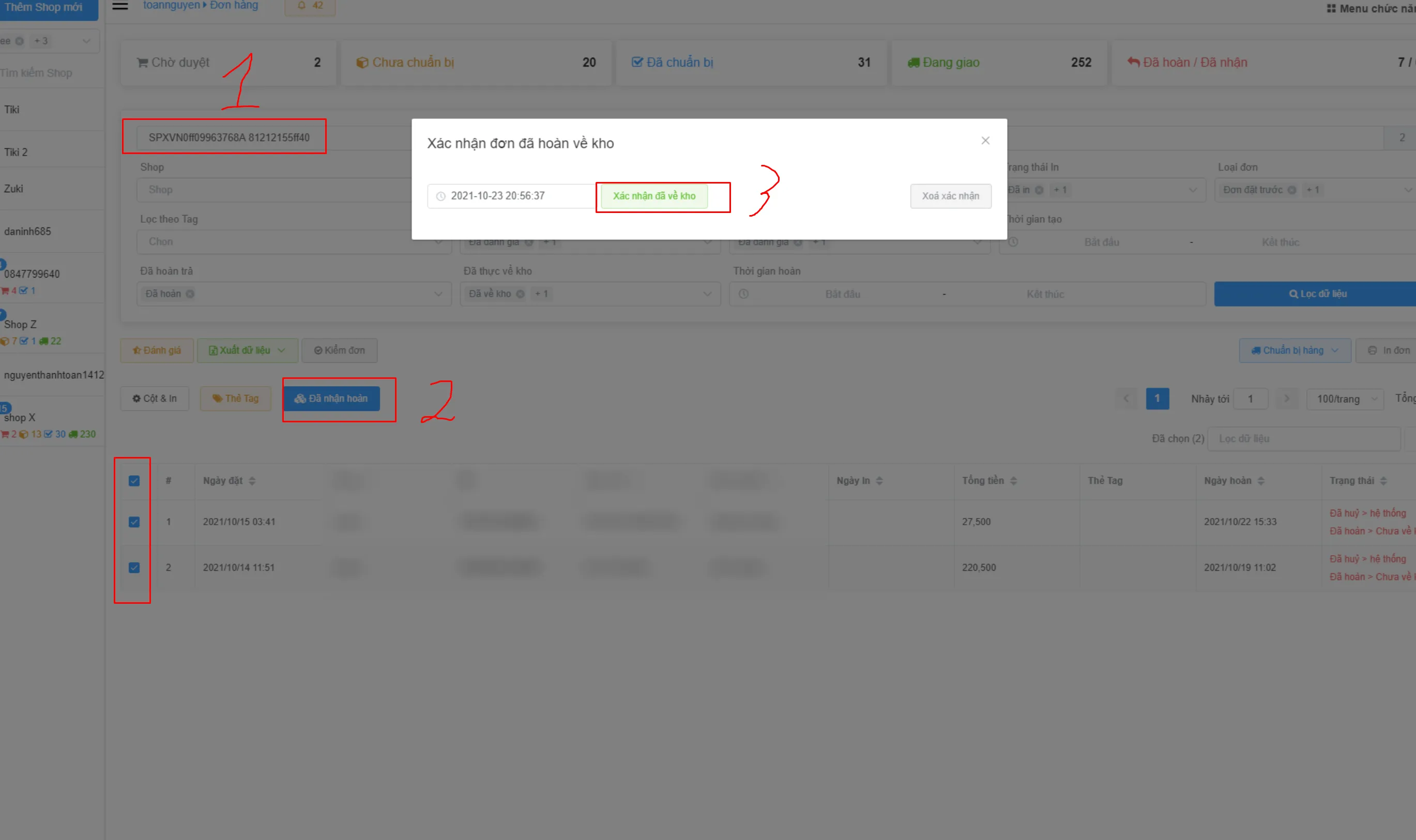This screenshot has width=1416, height=840.
Task: Uncheck the row 2 order checkbox
Action: pyautogui.click(x=134, y=568)
